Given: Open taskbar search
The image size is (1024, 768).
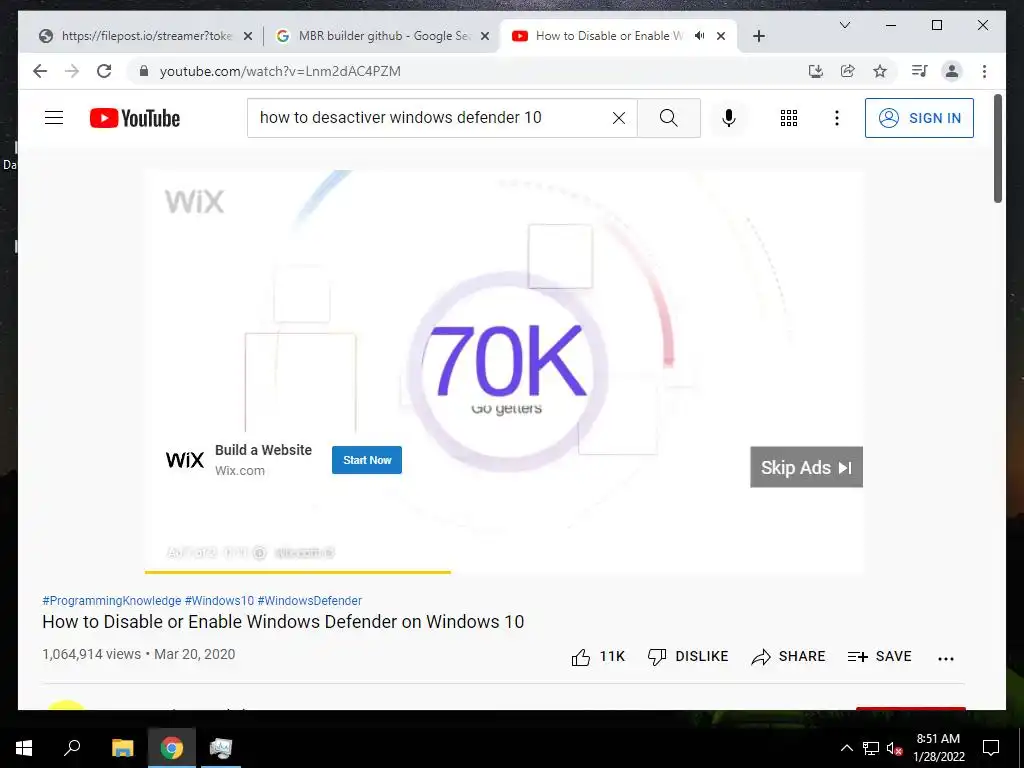Looking at the screenshot, I should (72, 748).
